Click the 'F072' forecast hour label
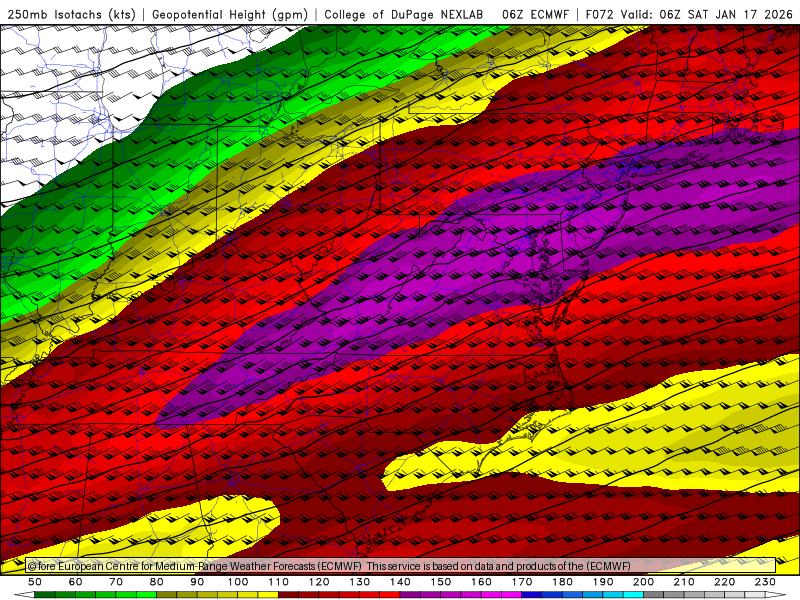This screenshot has height=600, width=800. [x=599, y=14]
